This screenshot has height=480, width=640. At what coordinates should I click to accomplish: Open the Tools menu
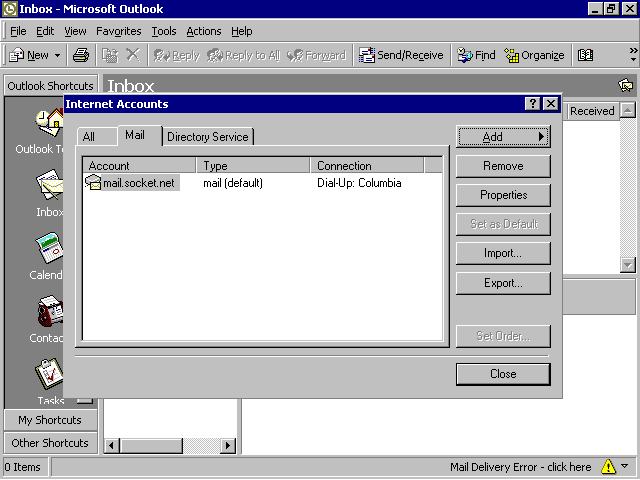point(164,31)
